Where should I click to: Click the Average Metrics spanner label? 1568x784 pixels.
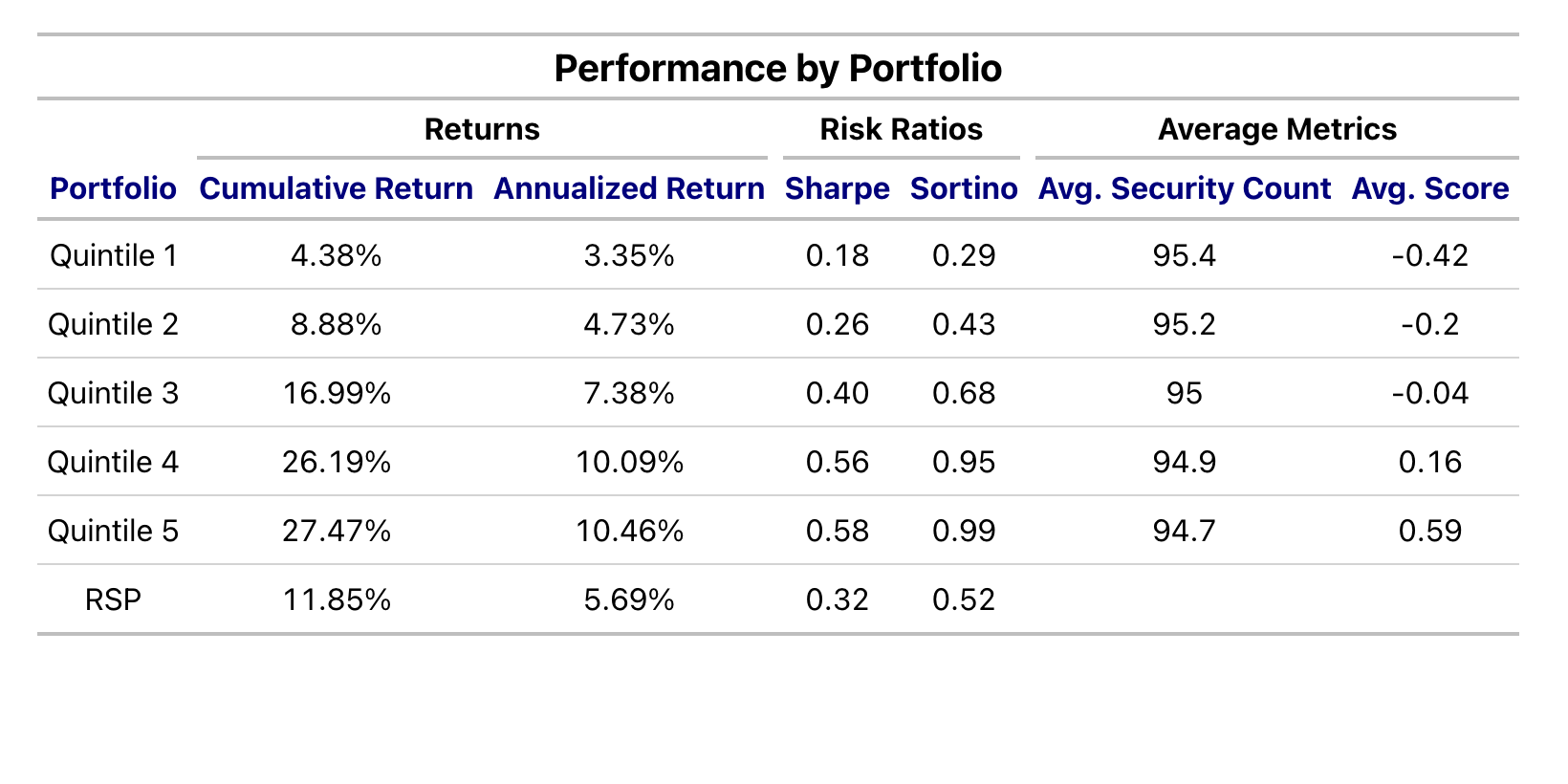click(x=1277, y=129)
